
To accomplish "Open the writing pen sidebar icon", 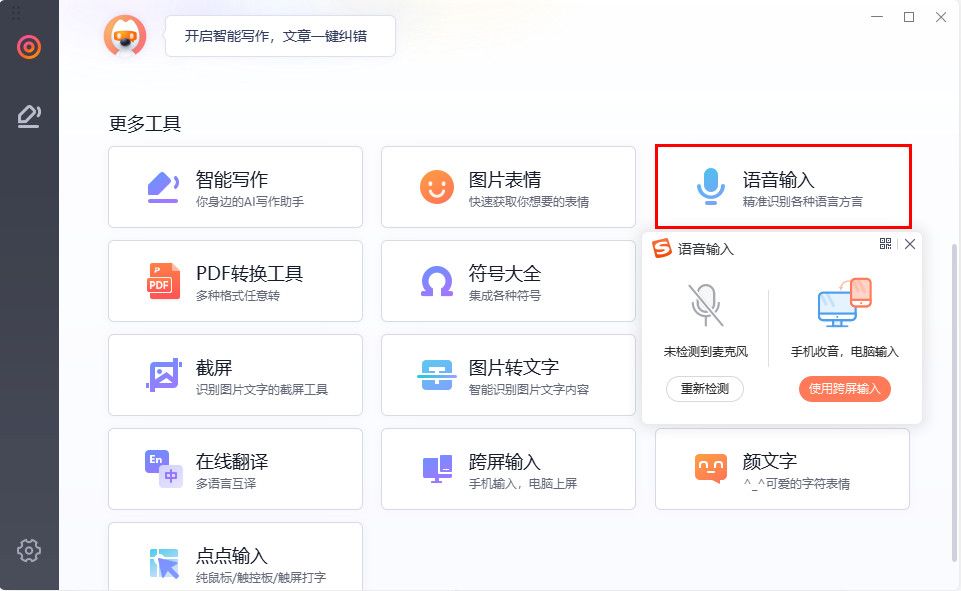I will 29,116.
